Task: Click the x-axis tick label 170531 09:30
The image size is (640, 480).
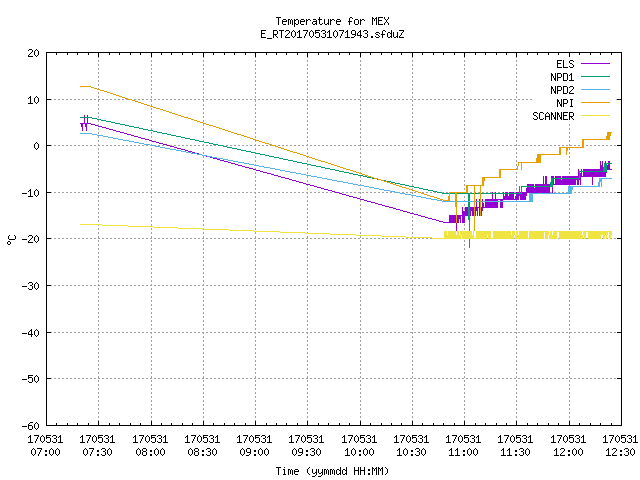Action: [307, 446]
